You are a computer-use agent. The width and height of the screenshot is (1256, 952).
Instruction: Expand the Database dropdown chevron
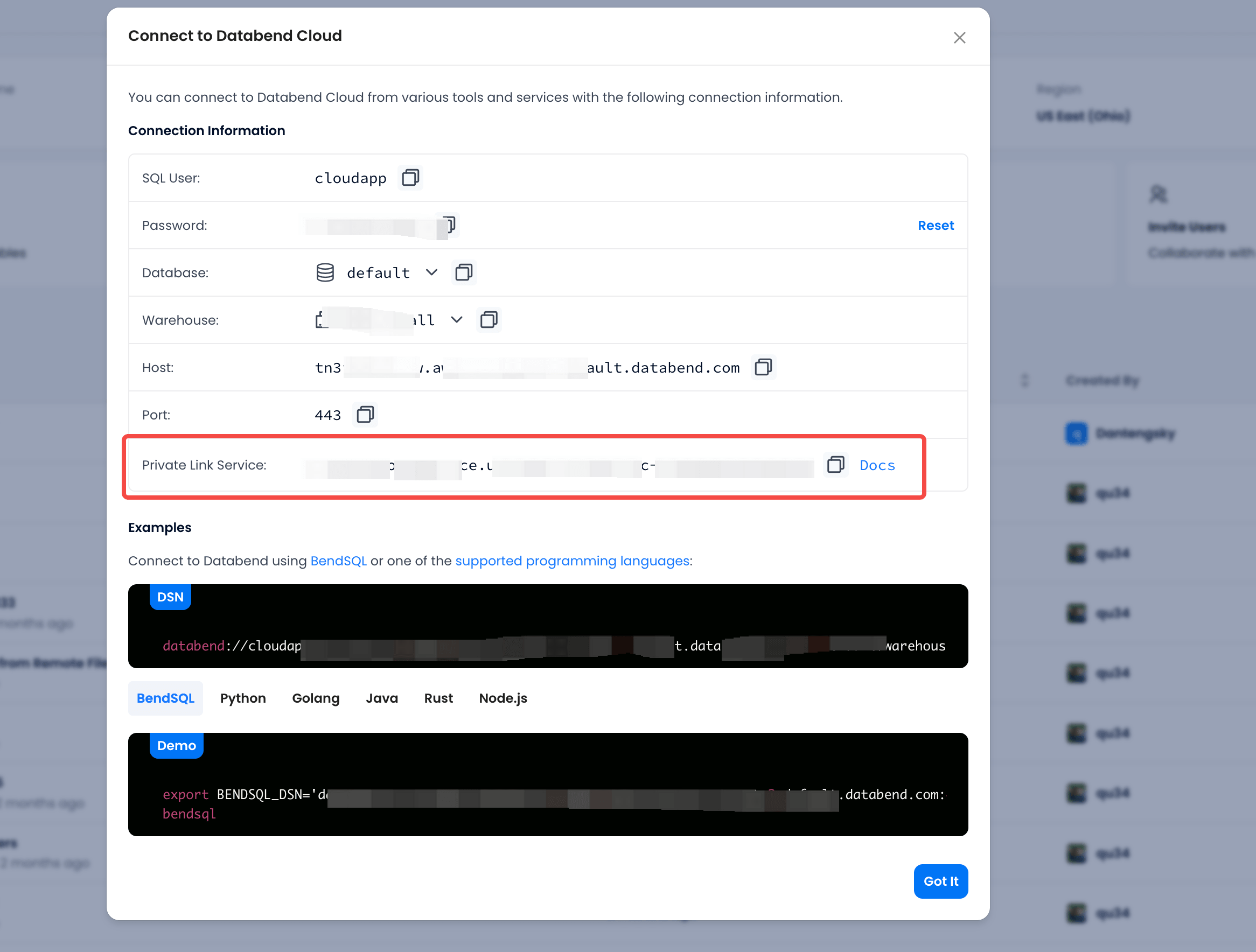pyautogui.click(x=431, y=272)
